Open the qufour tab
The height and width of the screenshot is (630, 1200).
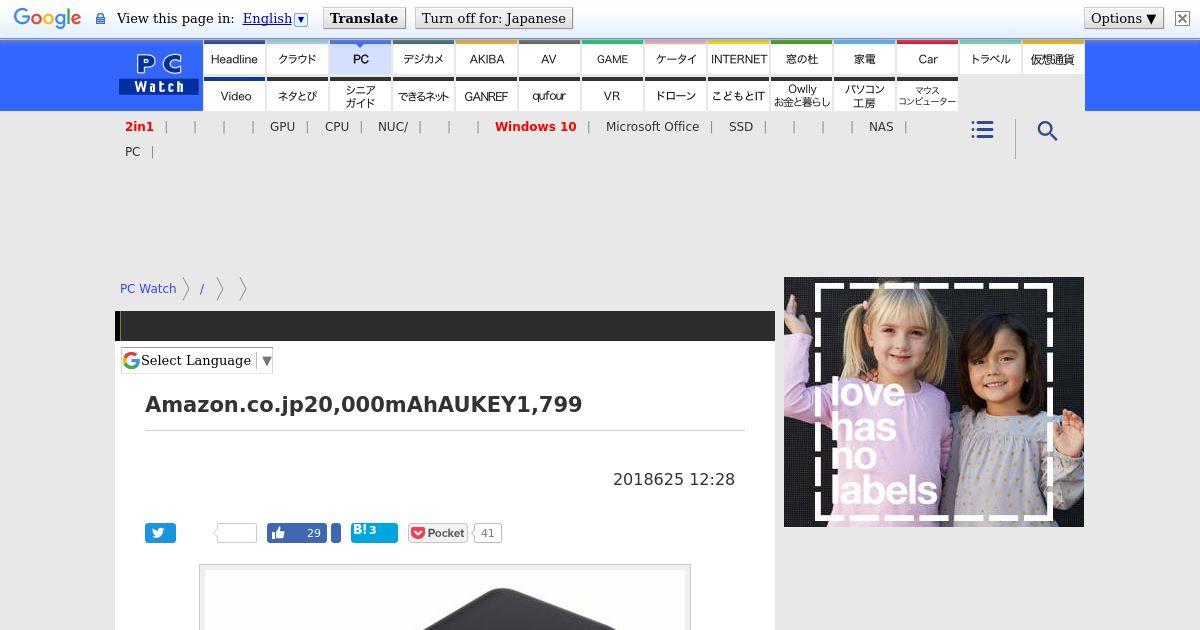[x=549, y=95]
